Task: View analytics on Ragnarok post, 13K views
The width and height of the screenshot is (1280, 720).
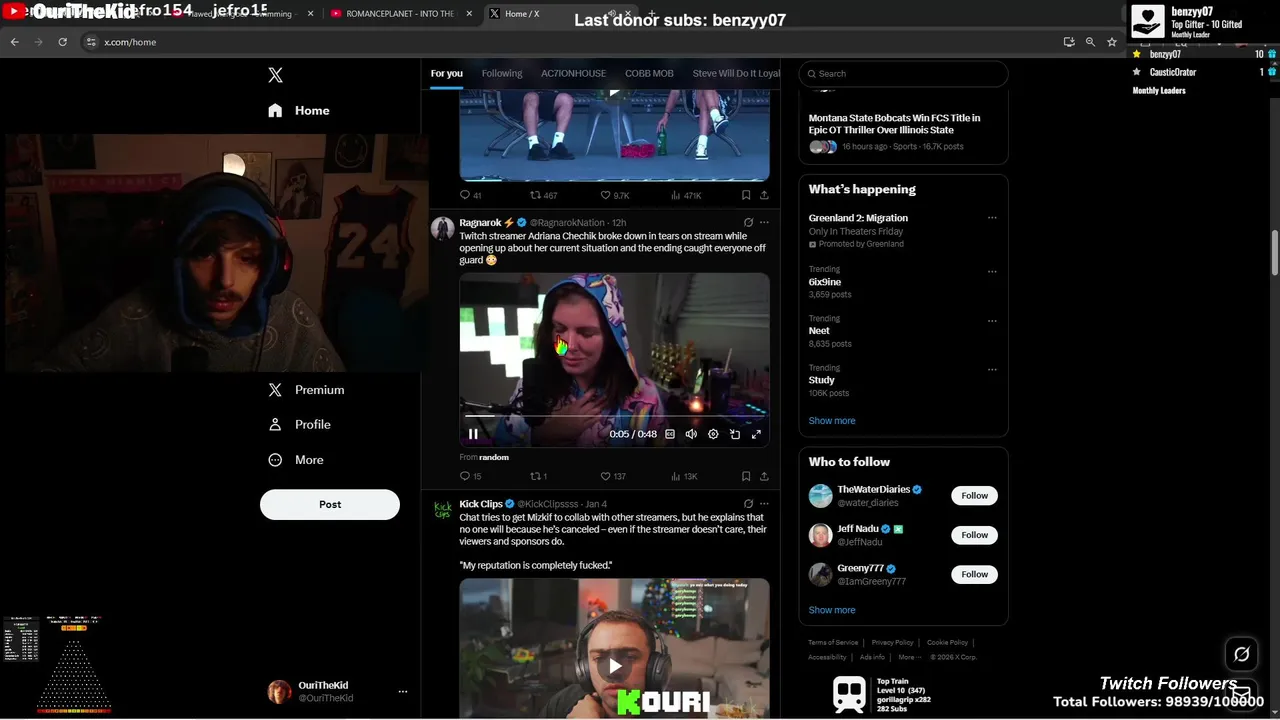Action: click(684, 477)
